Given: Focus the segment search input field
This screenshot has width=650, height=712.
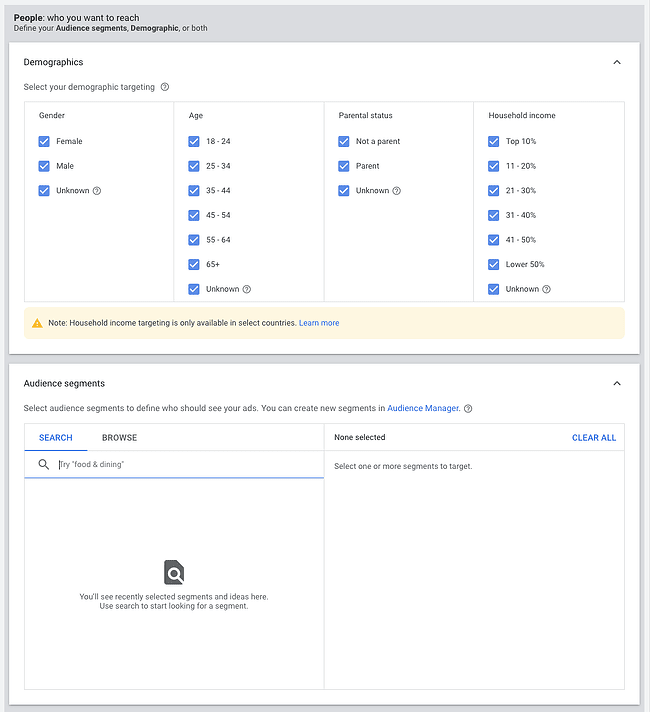Looking at the screenshot, I should (185, 464).
